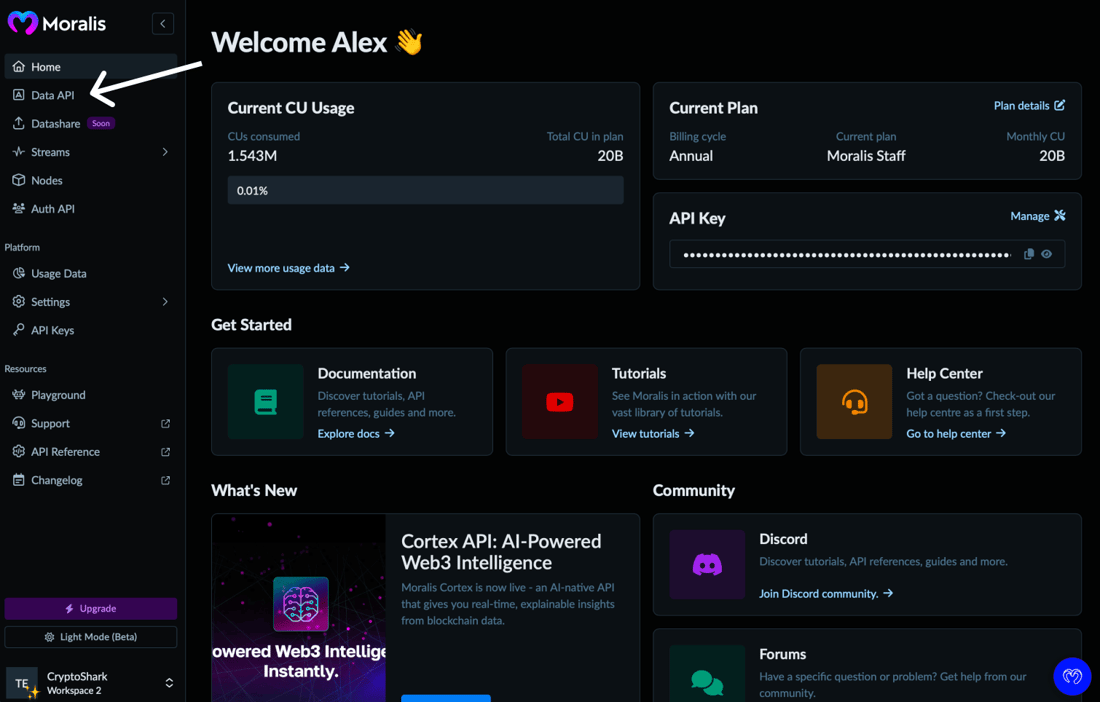Click the red YouTube Tutorials icon

tap(560, 402)
